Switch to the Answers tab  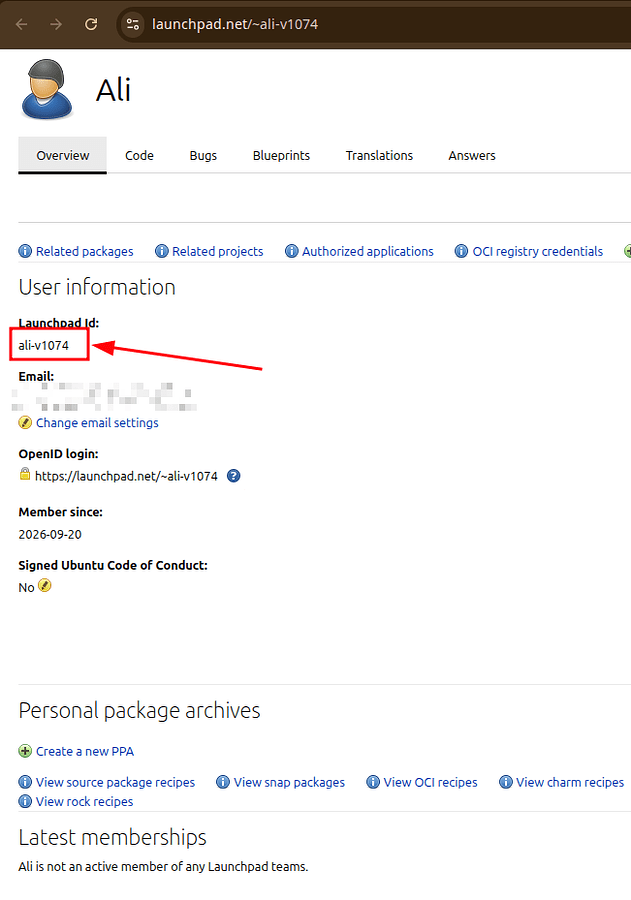click(x=472, y=156)
